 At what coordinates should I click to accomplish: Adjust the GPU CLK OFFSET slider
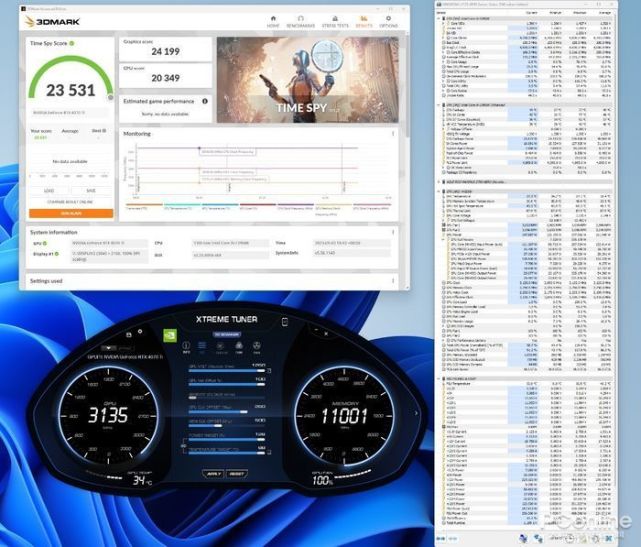pyautogui.click(x=227, y=412)
